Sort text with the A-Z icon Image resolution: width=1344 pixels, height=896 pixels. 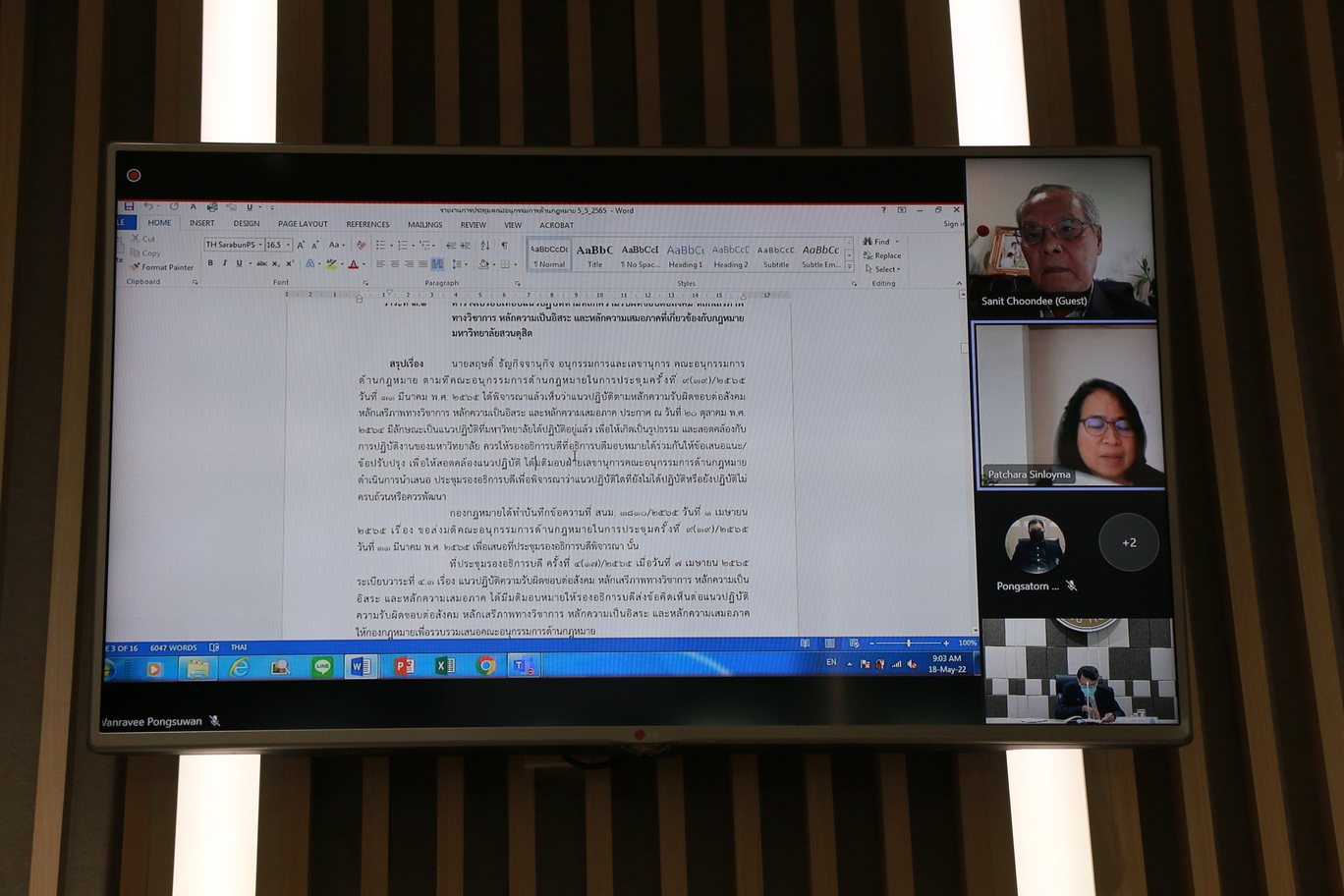484,245
